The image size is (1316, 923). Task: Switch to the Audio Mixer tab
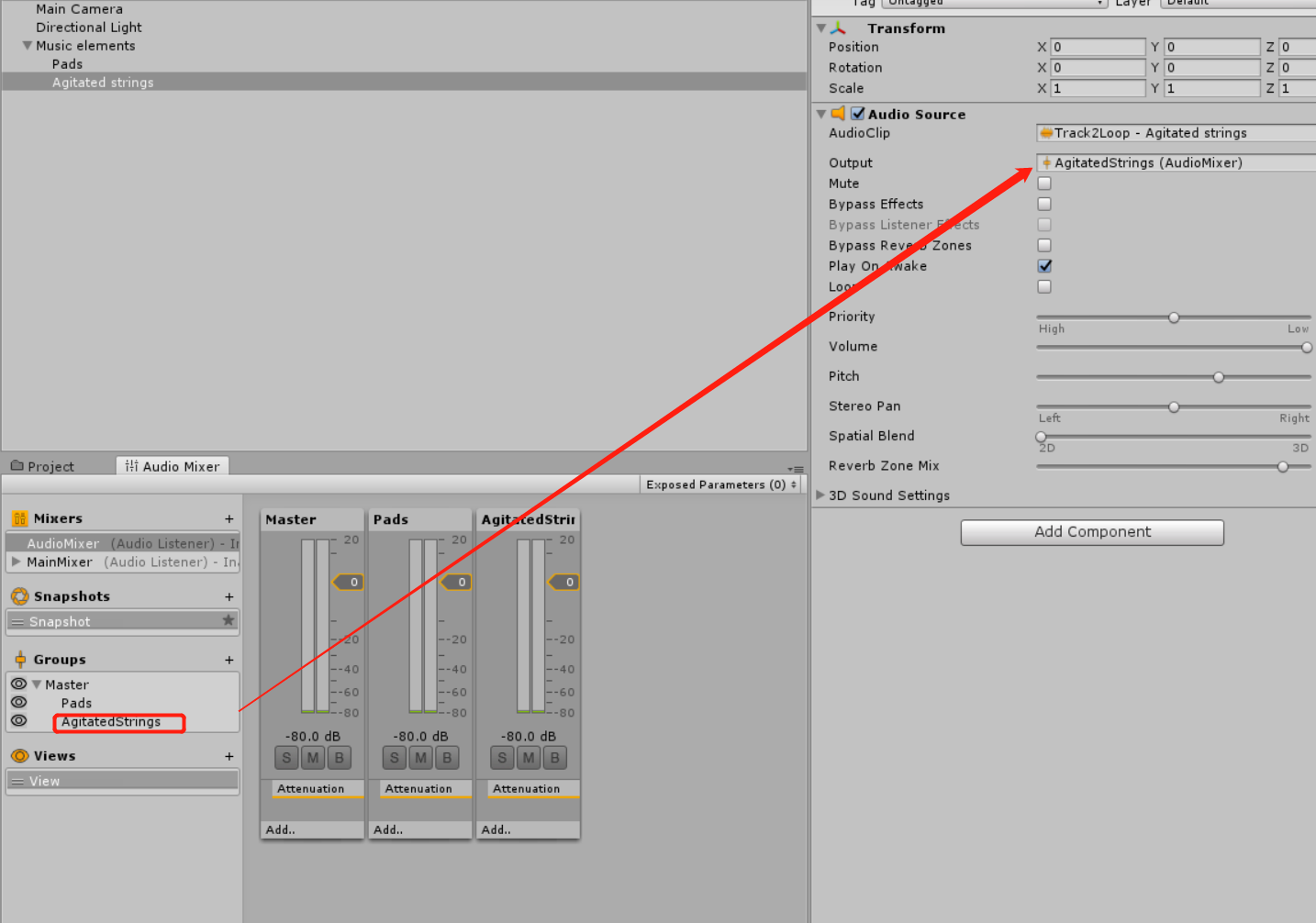[x=173, y=466]
